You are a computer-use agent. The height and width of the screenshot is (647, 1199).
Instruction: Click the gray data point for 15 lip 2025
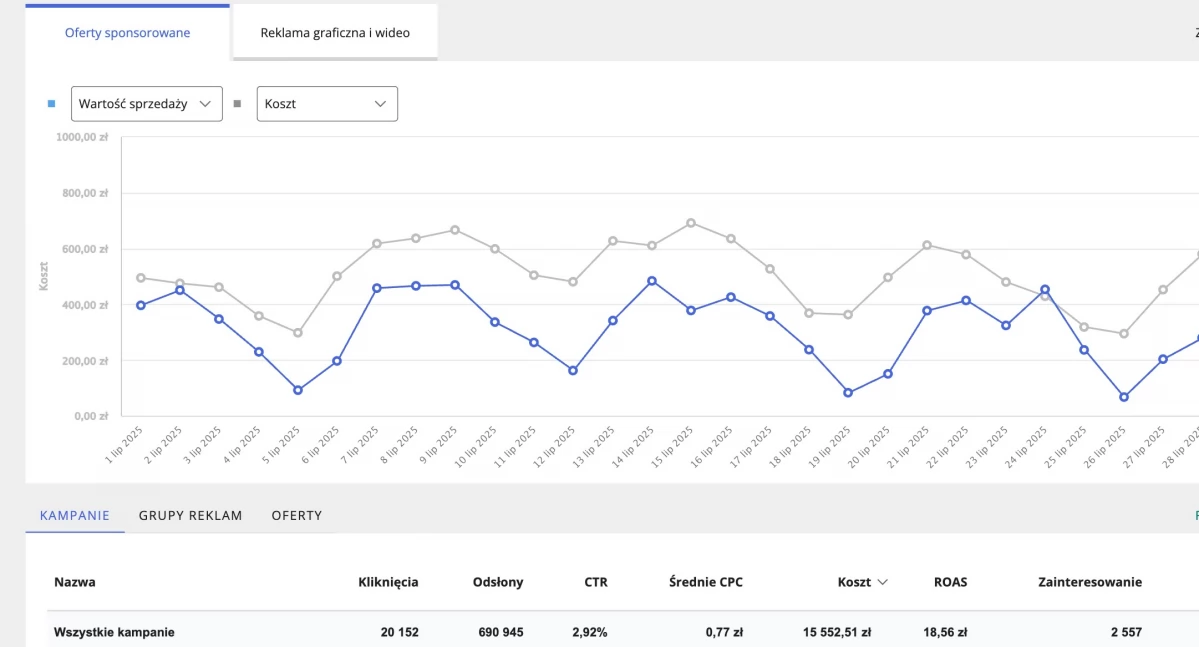coord(691,223)
